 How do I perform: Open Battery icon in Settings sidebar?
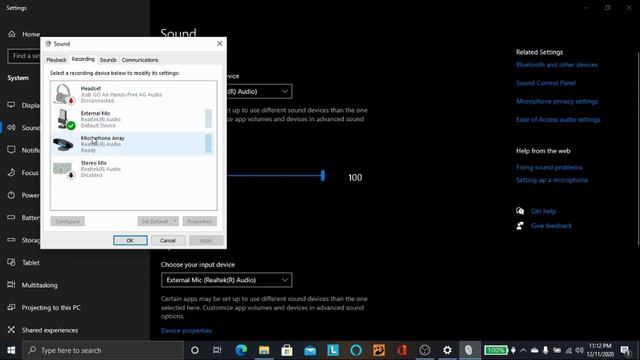tap(11, 218)
